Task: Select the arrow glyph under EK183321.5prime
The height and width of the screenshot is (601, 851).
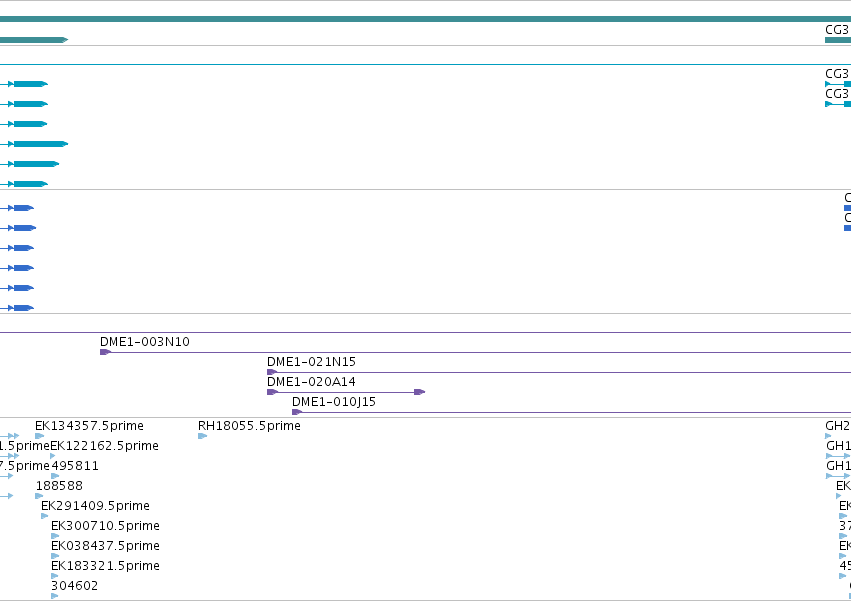Action: click(54, 576)
